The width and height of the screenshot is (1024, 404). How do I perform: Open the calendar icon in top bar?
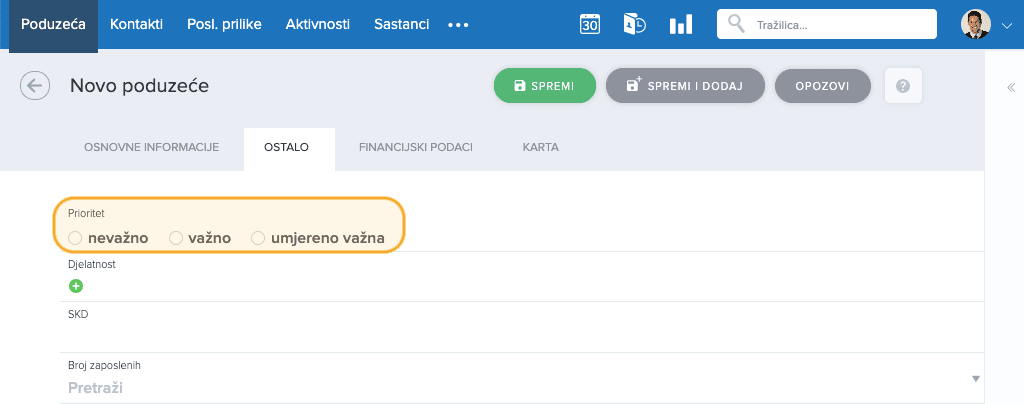pos(590,24)
